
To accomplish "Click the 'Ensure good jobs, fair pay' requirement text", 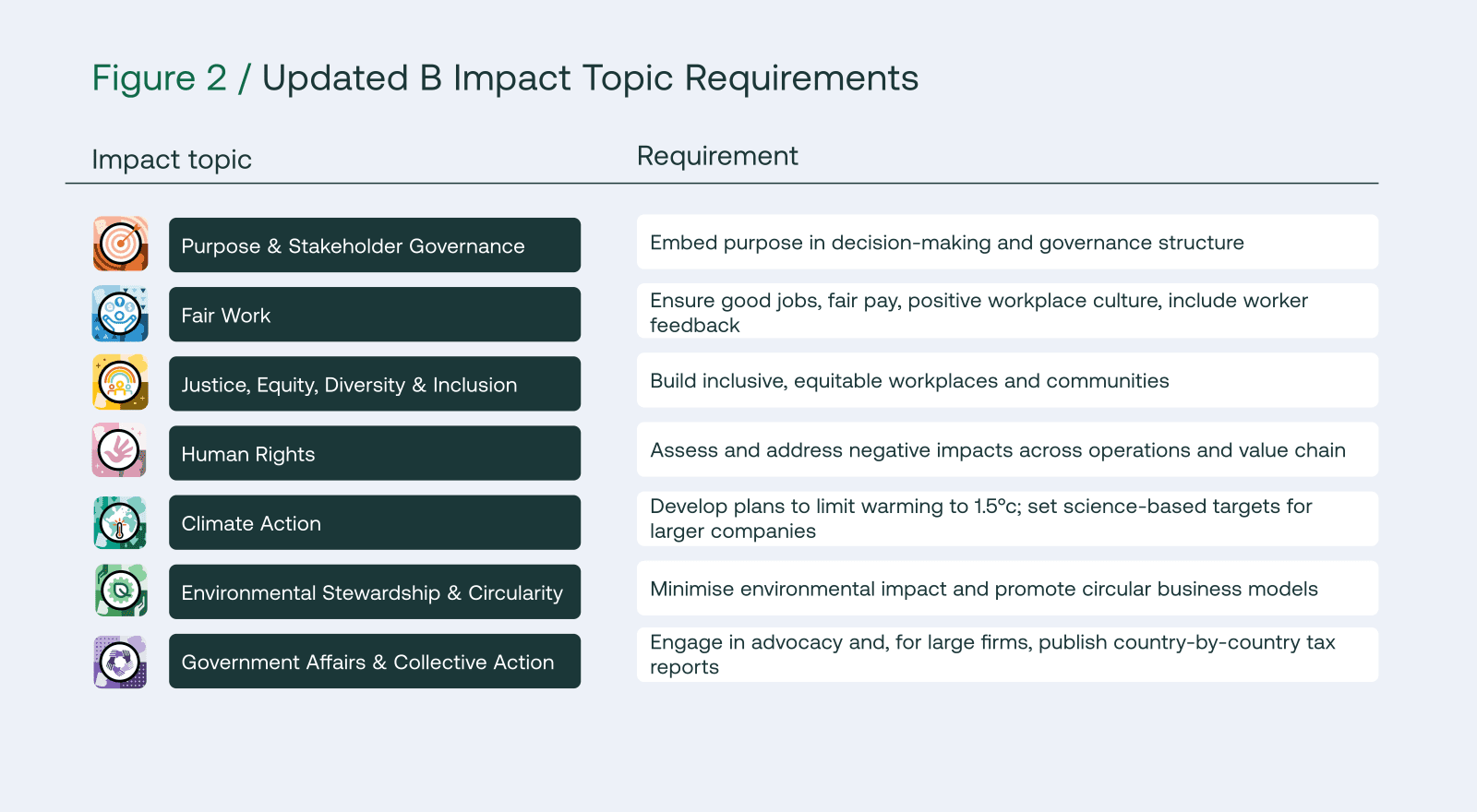I will (979, 313).
